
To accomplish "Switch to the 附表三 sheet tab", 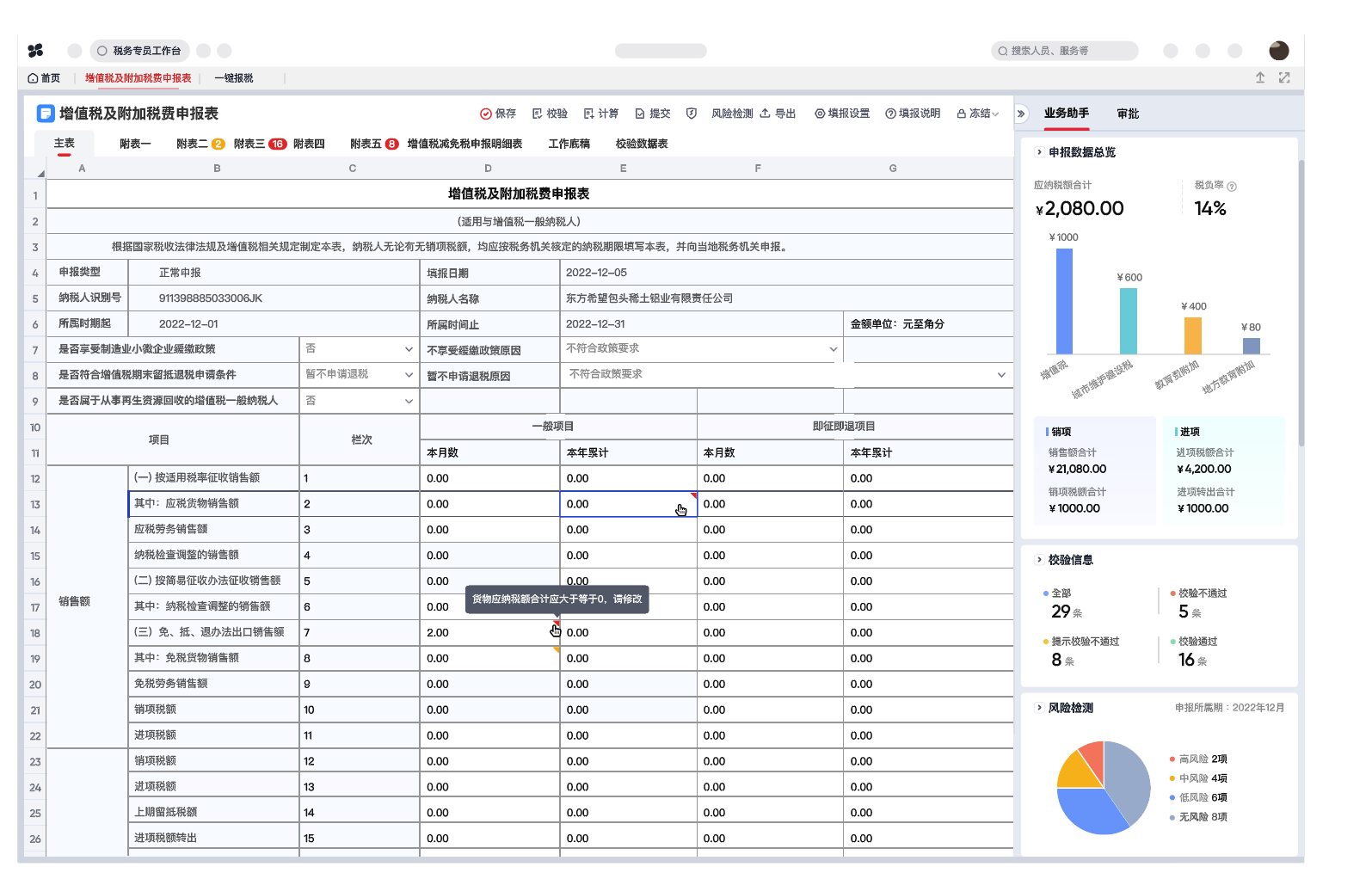I will (259, 144).
